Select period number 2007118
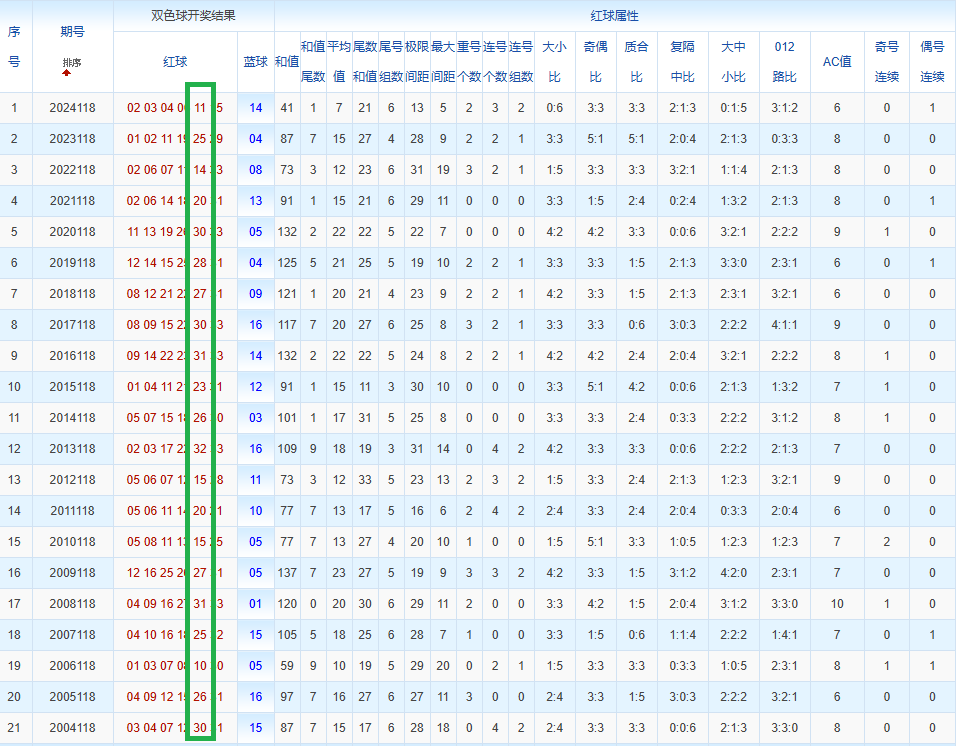 click(x=73, y=635)
